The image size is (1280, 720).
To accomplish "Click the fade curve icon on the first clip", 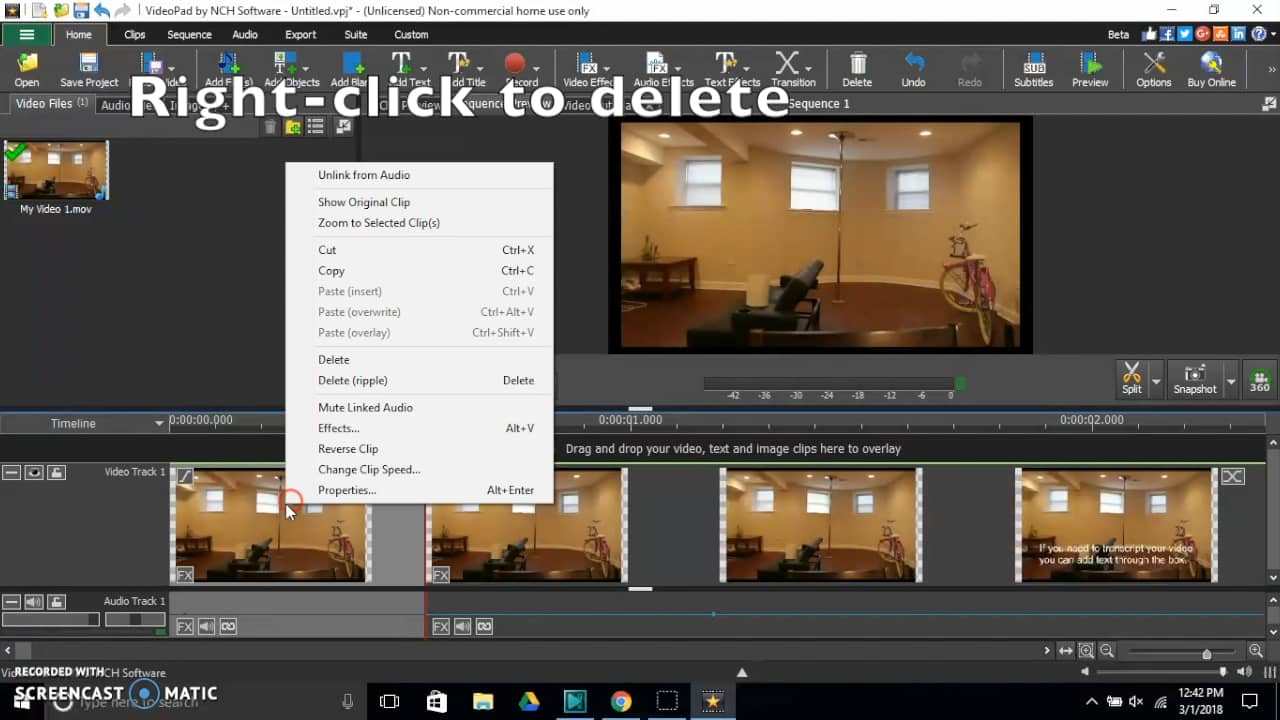I will (x=186, y=477).
